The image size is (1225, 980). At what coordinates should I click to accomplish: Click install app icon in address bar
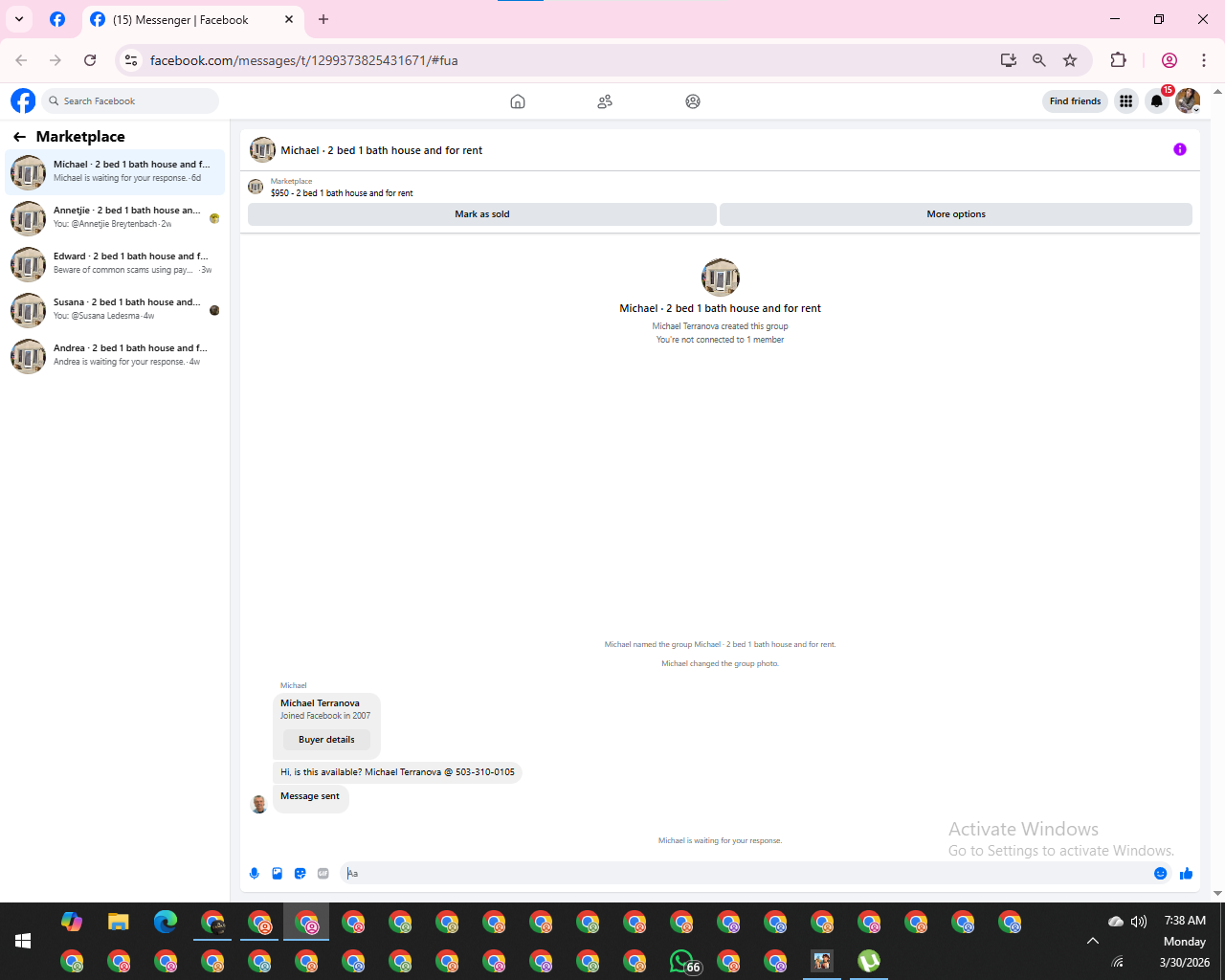pyautogui.click(x=1009, y=60)
